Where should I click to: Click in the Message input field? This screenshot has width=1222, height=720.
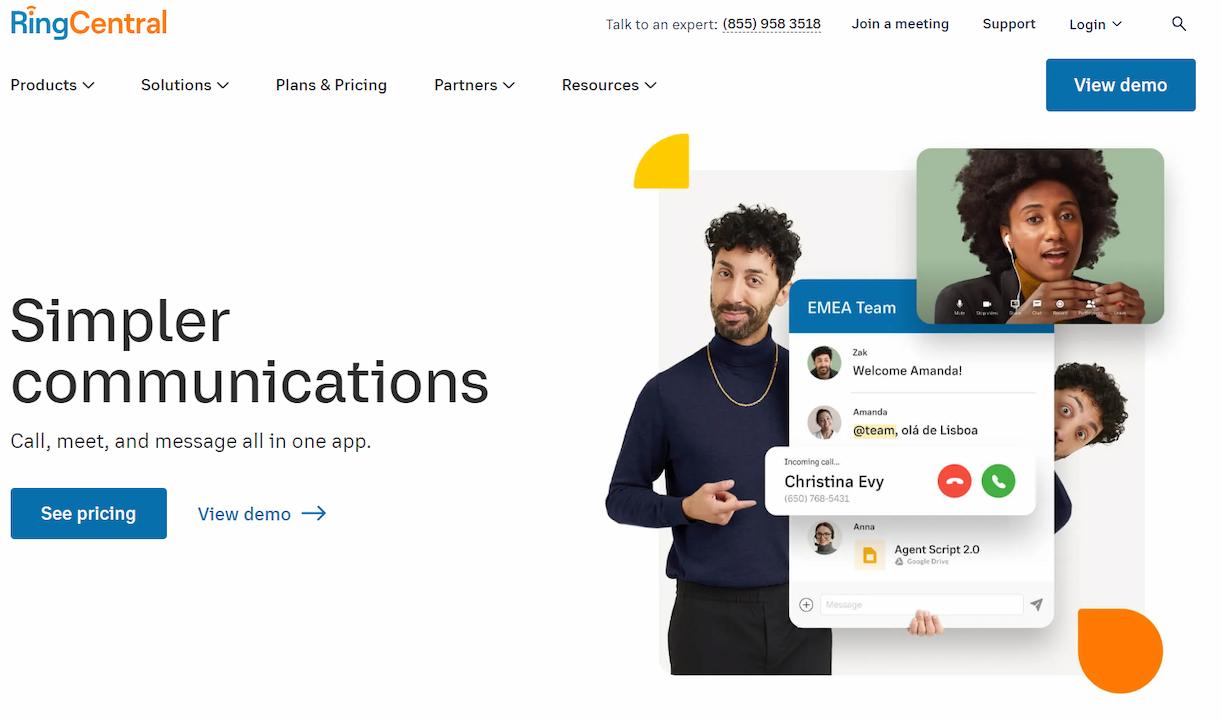tap(922, 605)
